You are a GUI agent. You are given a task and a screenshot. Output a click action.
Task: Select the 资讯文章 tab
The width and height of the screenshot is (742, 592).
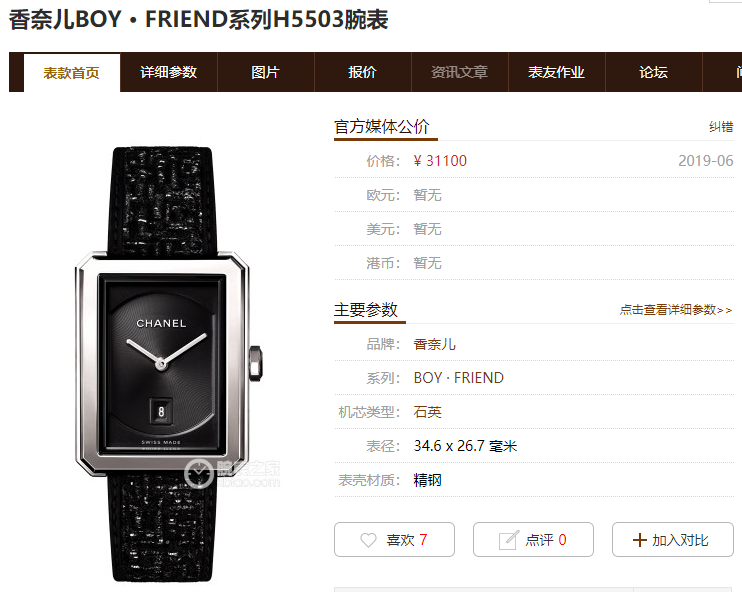point(459,72)
